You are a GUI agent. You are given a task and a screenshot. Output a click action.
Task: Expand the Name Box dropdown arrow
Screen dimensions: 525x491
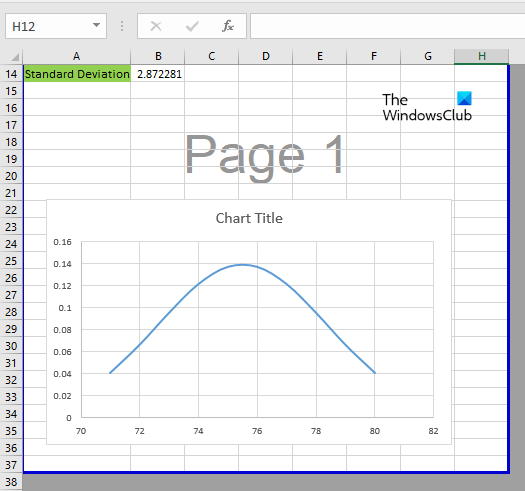(96, 25)
